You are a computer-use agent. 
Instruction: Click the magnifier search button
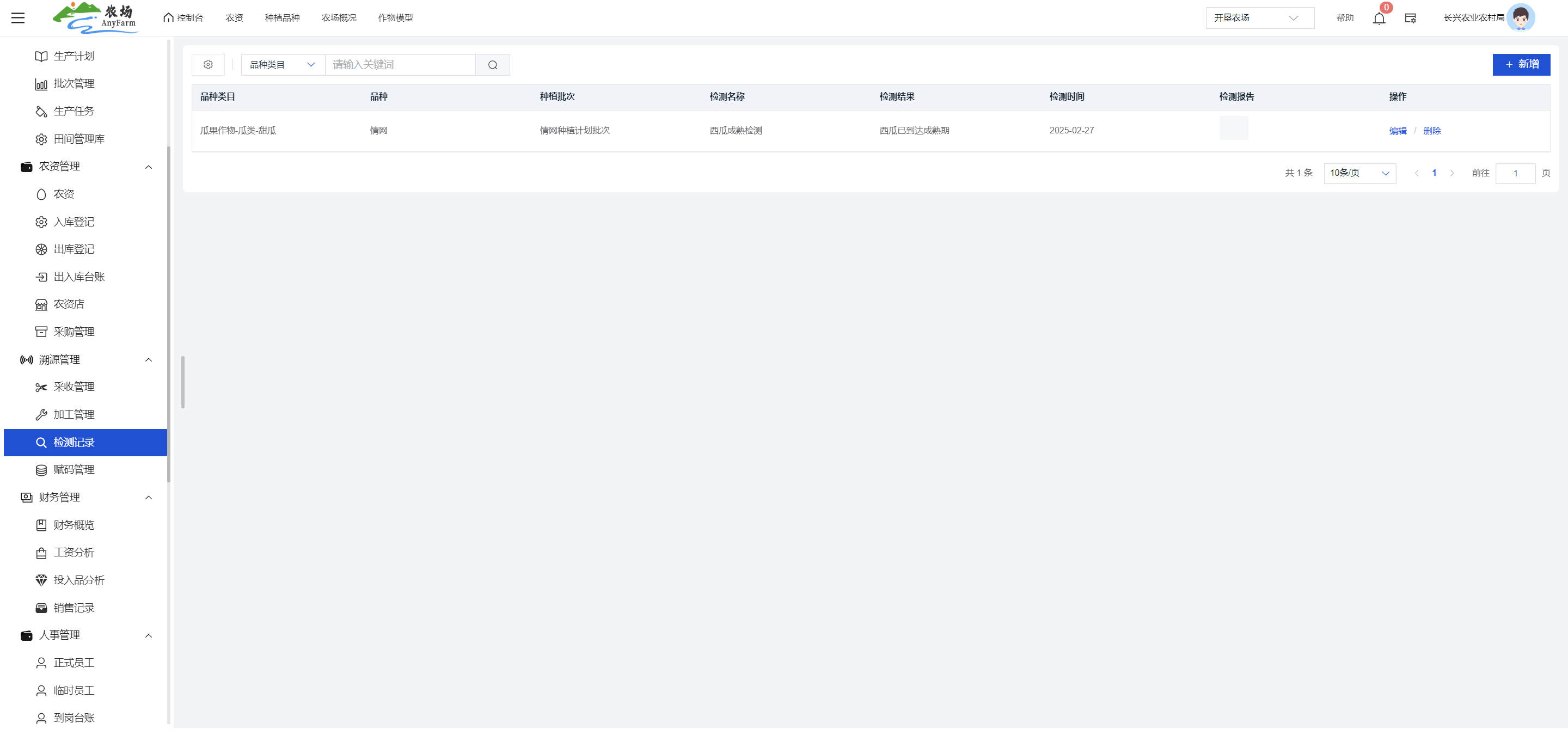click(492, 64)
